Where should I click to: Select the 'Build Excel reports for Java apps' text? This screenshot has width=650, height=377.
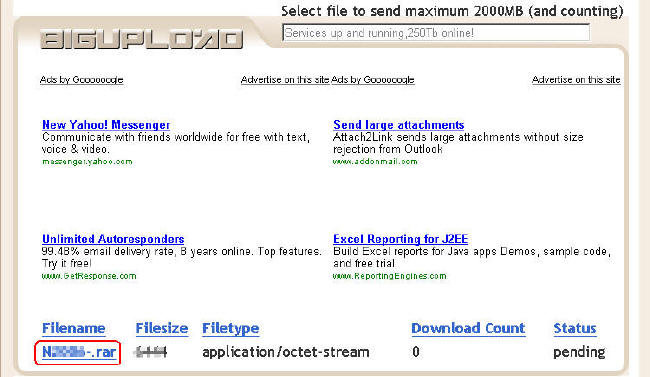472,258
